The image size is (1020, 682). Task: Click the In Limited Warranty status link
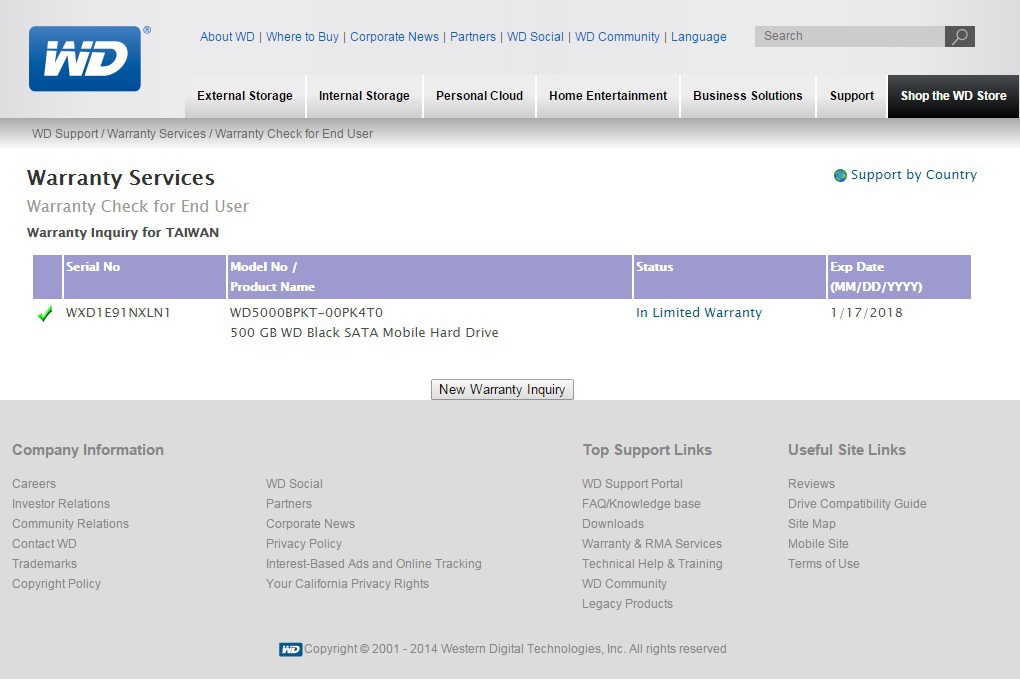[699, 313]
